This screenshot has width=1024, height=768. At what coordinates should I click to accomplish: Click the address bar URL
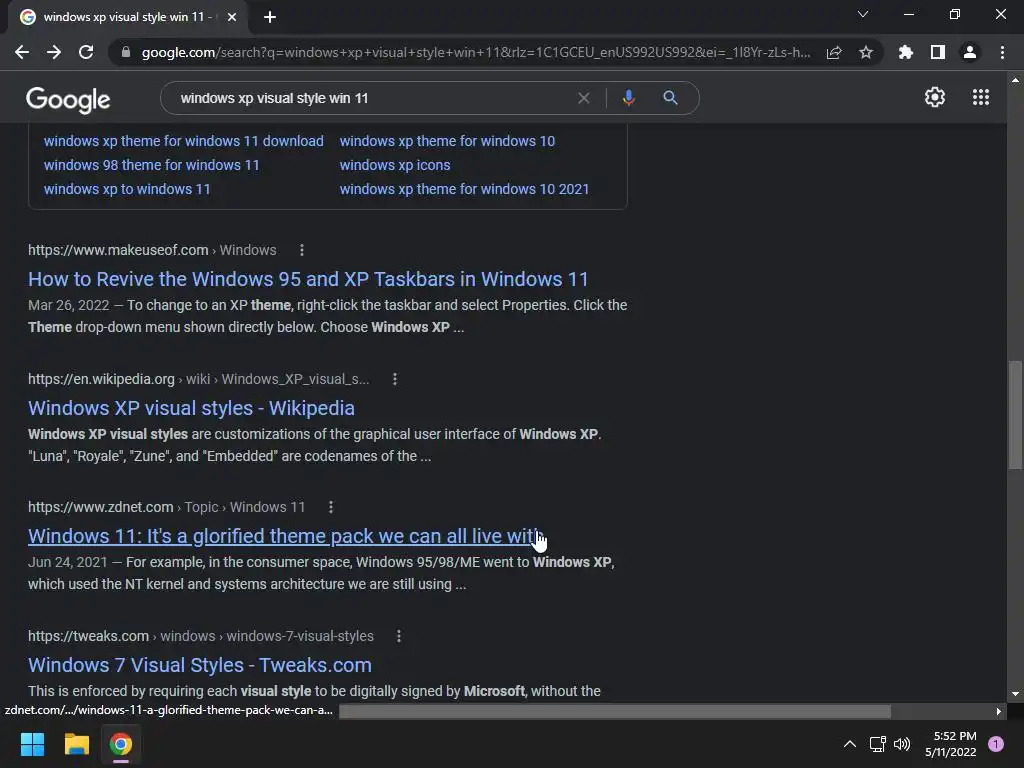(475, 52)
